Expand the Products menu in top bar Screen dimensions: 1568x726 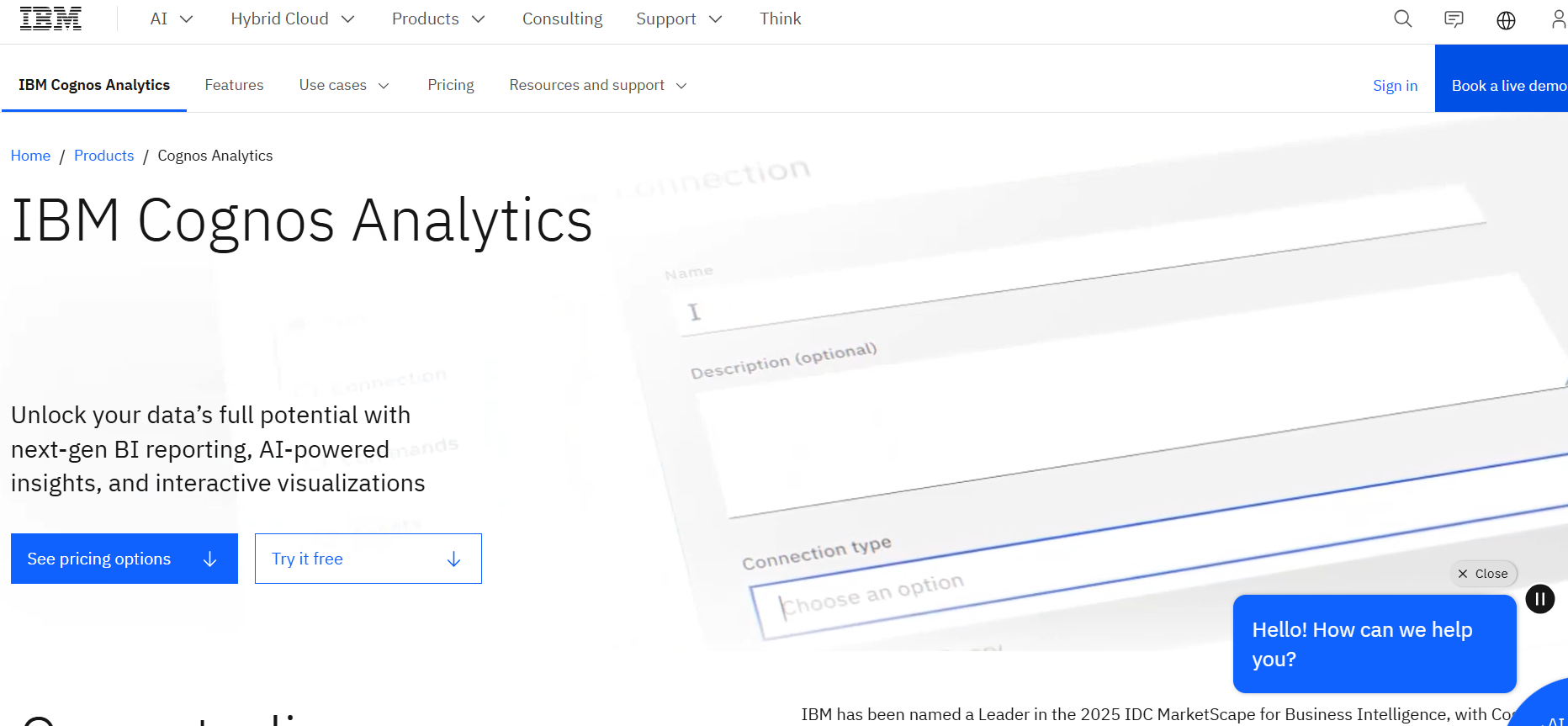438,19
